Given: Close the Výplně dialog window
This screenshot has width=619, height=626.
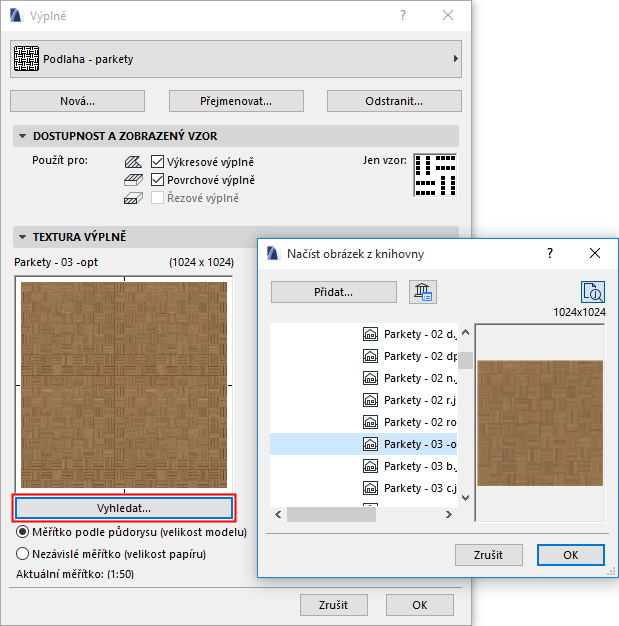Looking at the screenshot, I should tap(448, 16).
